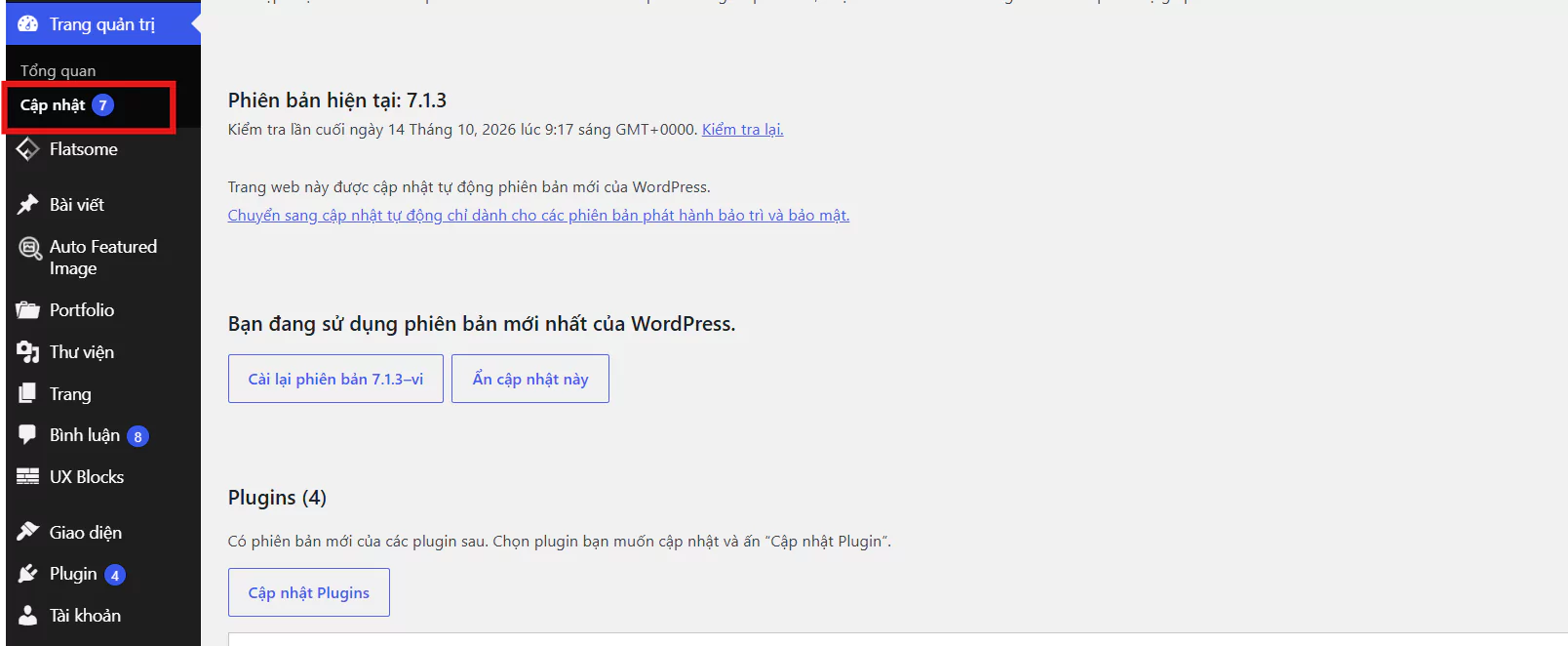Screen dimensions: 1568x646
Task: Click the Plugins (4) heading
Action: (x=277, y=498)
